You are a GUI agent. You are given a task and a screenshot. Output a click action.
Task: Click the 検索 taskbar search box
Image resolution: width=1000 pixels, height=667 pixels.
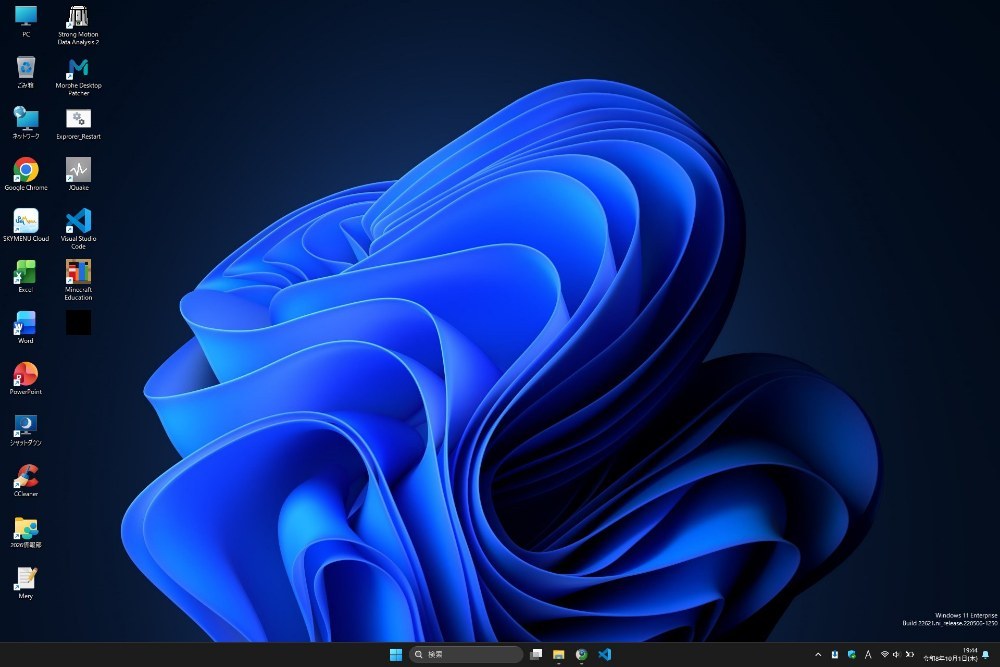(x=466, y=654)
